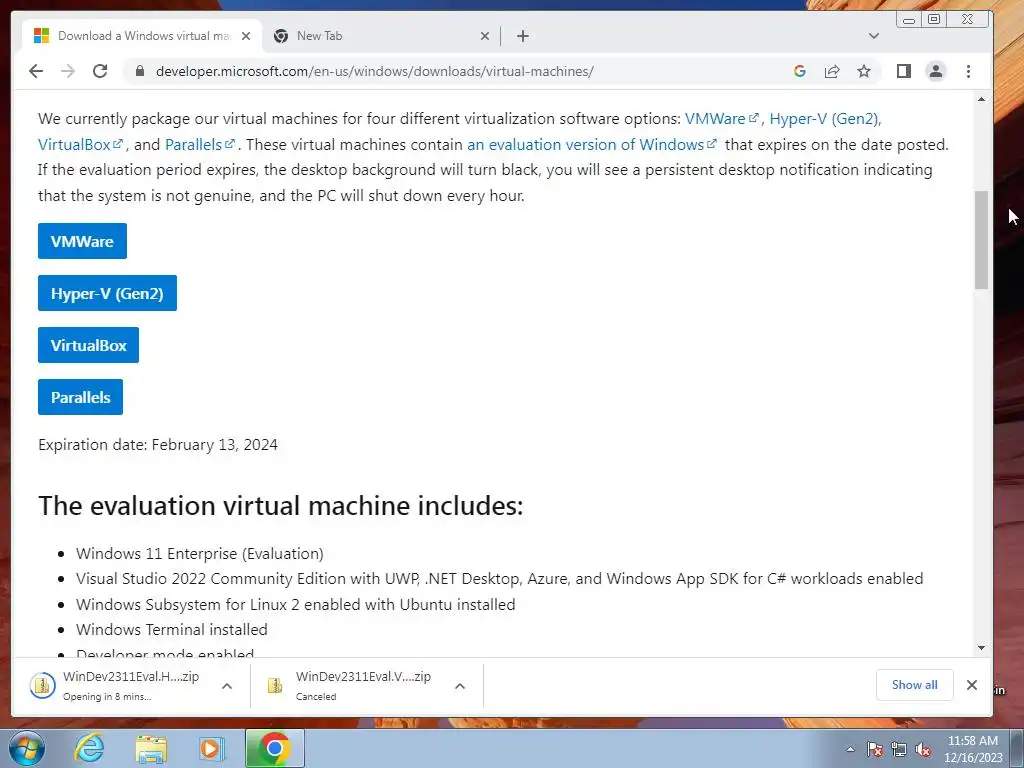The height and width of the screenshot is (768, 1024).
Task: Click the page scrollbar up arrow
Action: click(x=981, y=99)
